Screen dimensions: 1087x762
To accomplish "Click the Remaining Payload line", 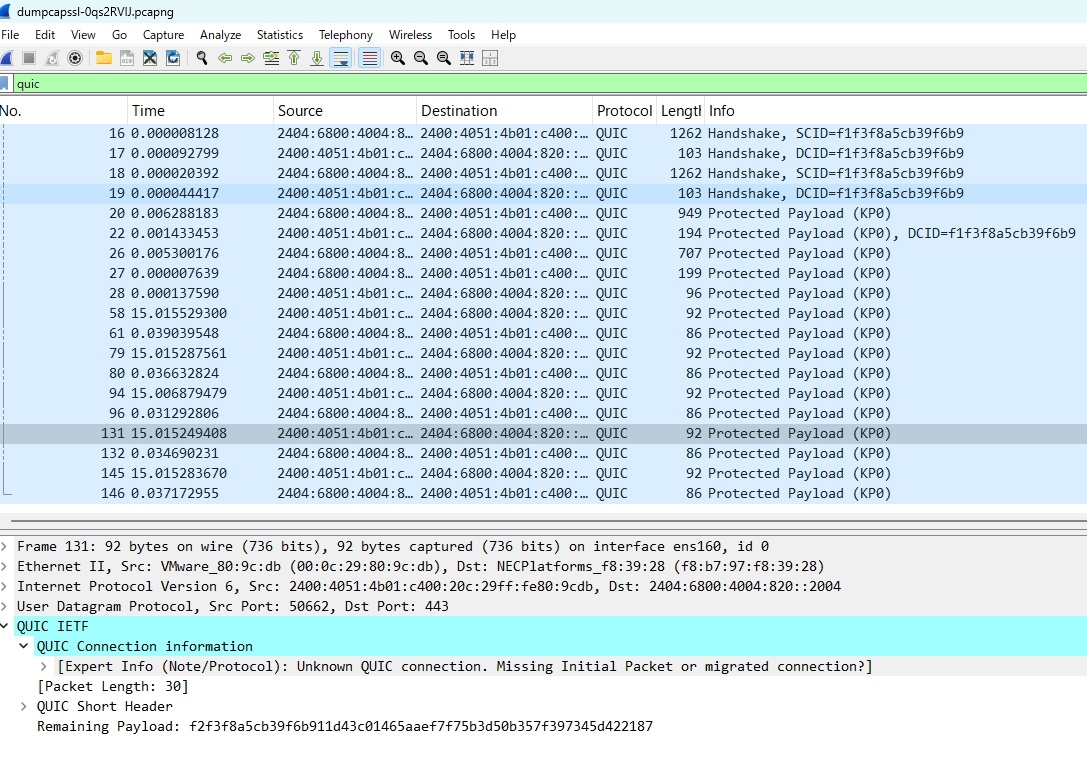I will [x=345, y=727].
